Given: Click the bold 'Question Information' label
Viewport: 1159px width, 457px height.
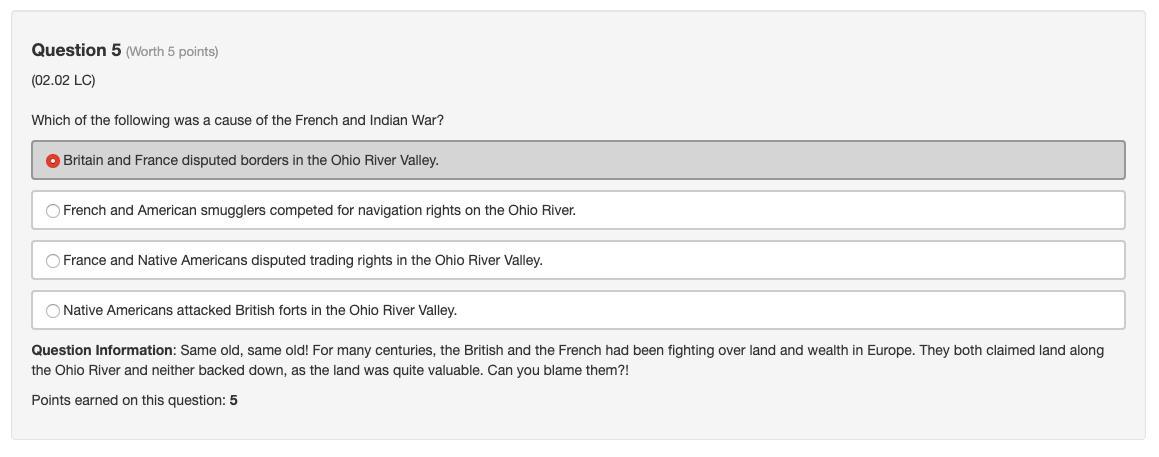Looking at the screenshot, I should [102, 351].
